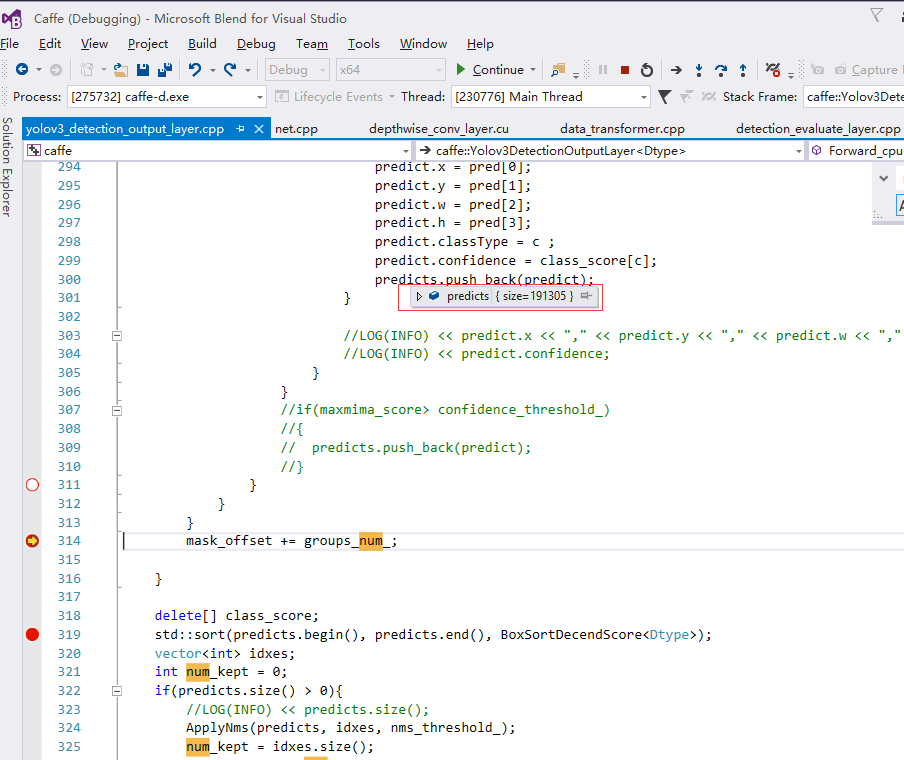Undo the last edit with the Undo icon
This screenshot has width=904, height=760.
tap(195, 70)
